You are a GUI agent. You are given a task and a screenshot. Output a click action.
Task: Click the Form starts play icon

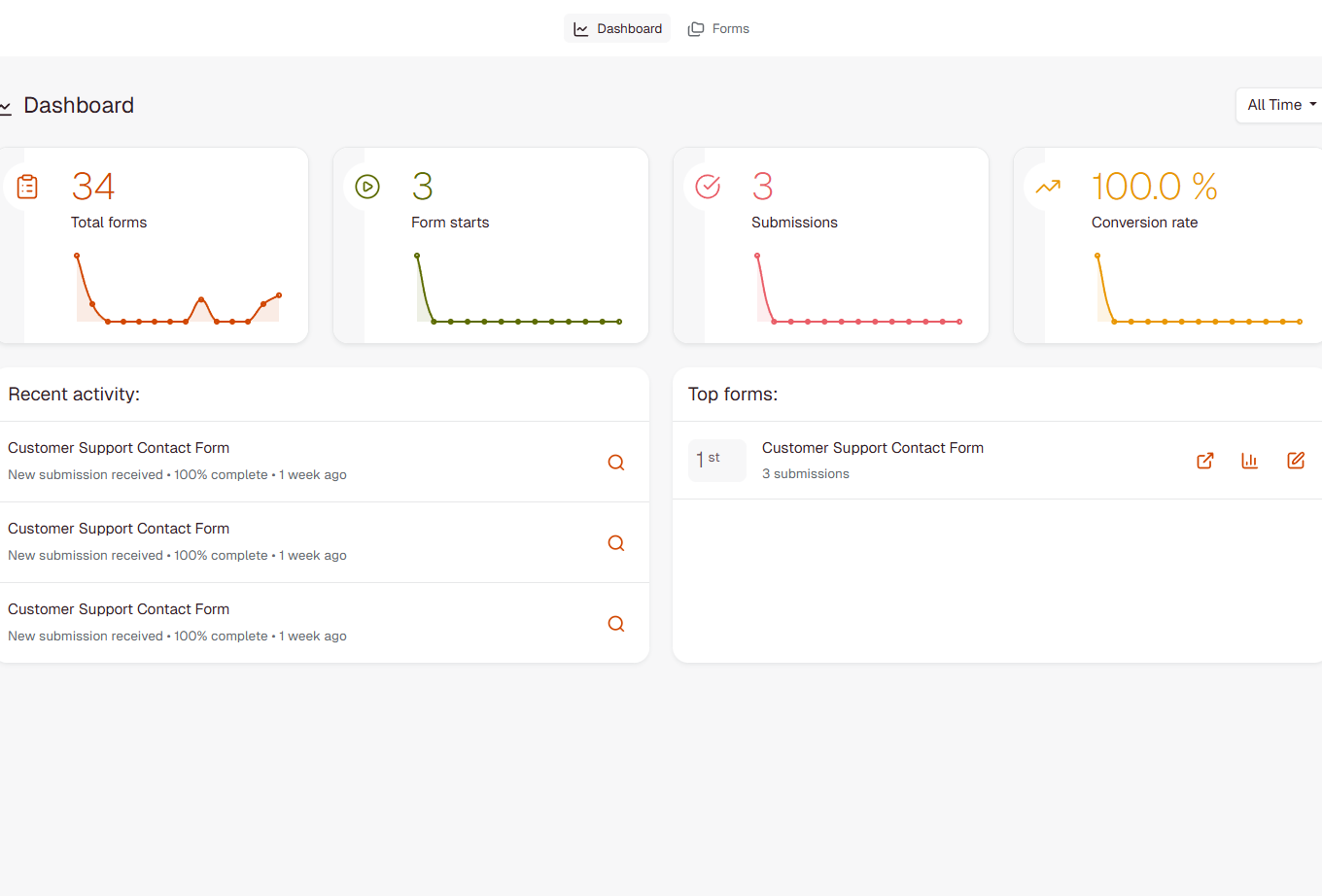366,186
